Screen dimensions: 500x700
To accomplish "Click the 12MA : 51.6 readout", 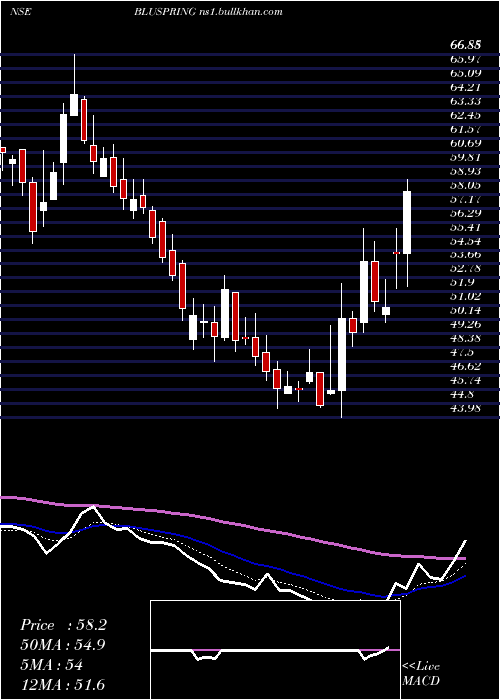I will click(63, 685).
